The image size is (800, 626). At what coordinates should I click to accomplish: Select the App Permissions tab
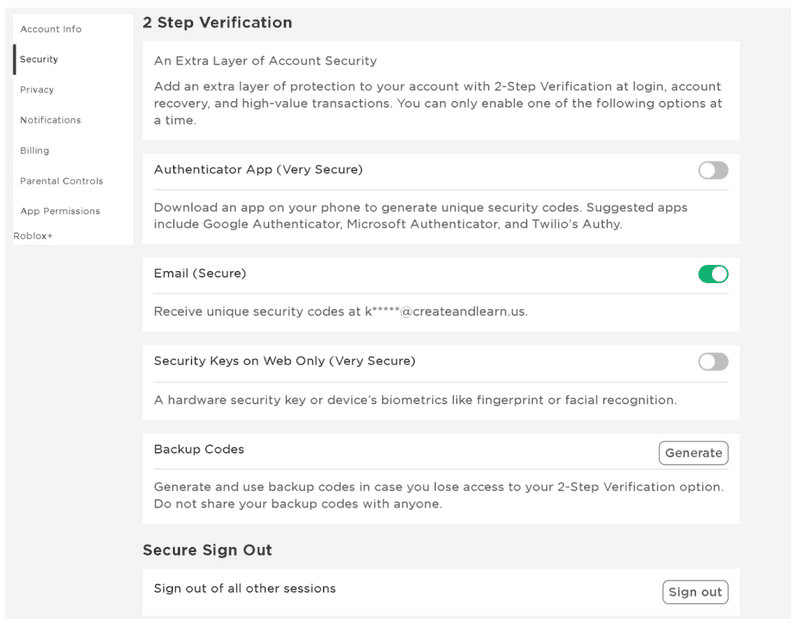click(x=60, y=211)
